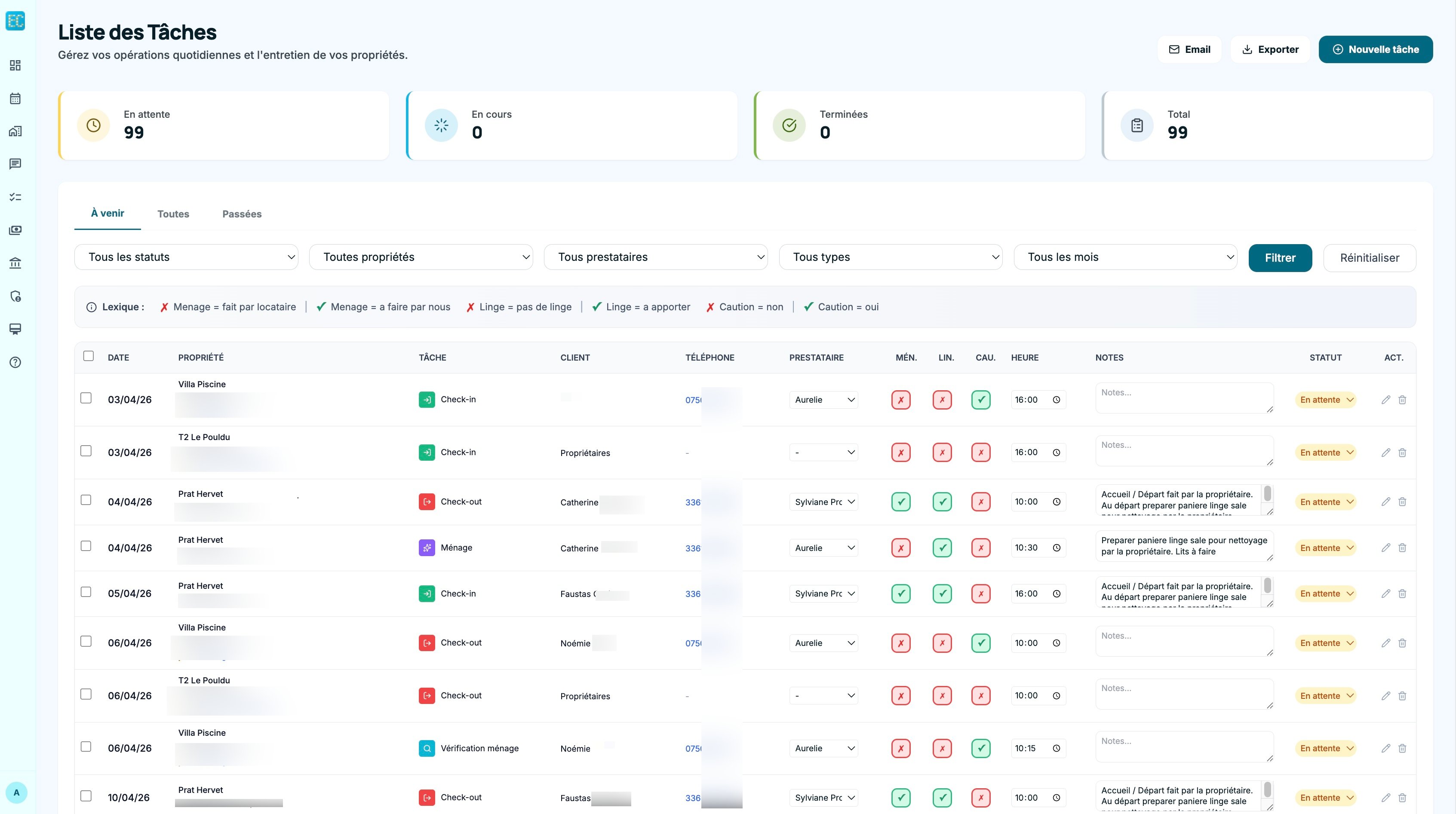Open the 'Tous les mois' filter dropdown
This screenshot has width=1456, height=814.
click(x=1125, y=257)
